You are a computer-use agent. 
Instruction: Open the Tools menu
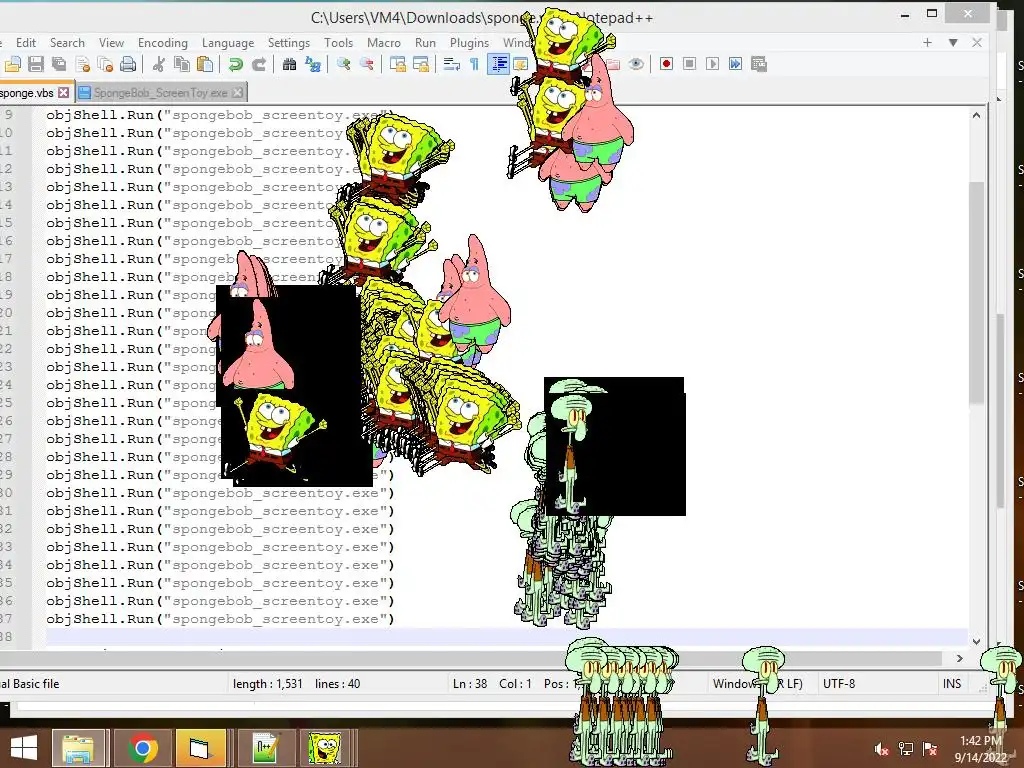(x=338, y=42)
